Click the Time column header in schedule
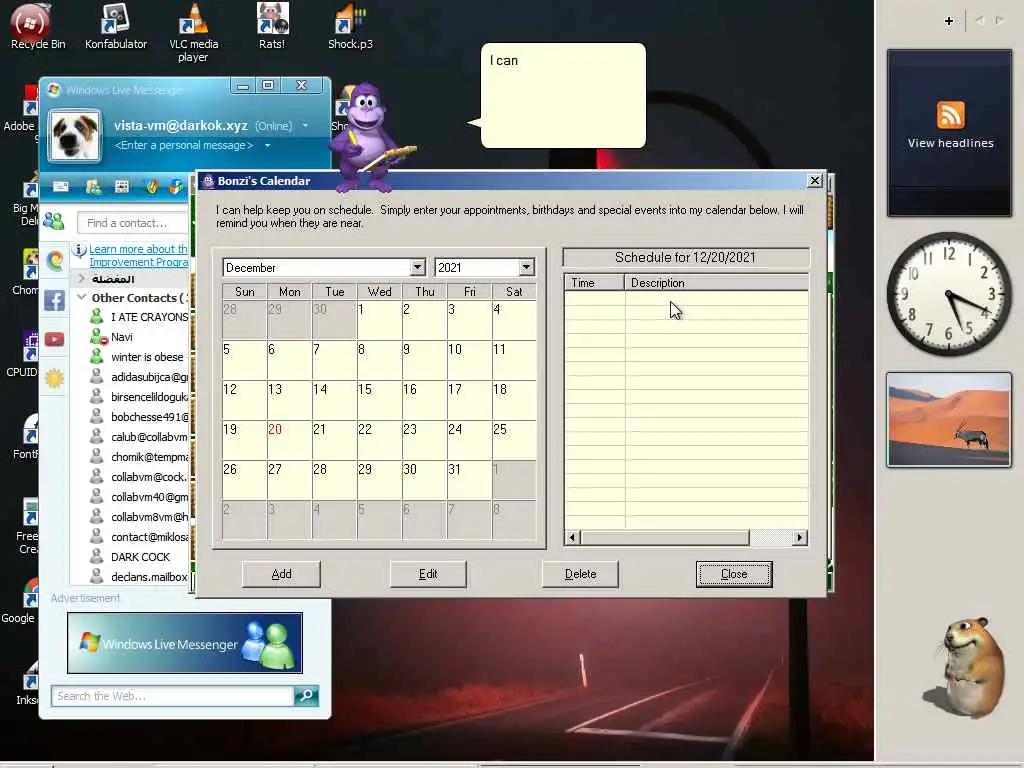The width and height of the screenshot is (1024, 768). tap(594, 283)
